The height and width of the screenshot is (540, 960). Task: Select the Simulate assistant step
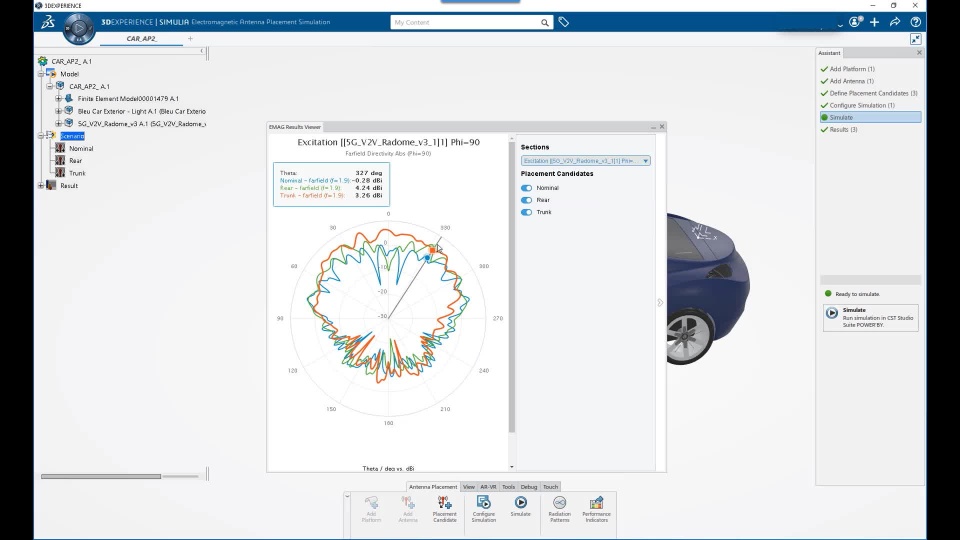(x=870, y=118)
